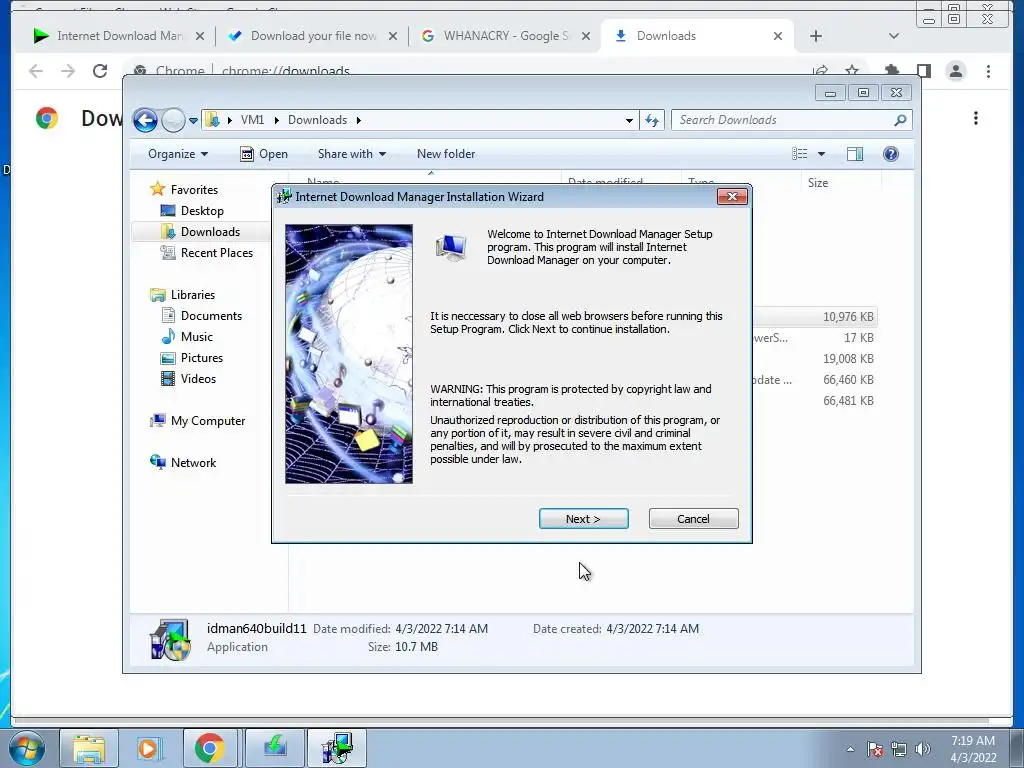Click Next in the IDM Installation Wizard

click(583, 519)
